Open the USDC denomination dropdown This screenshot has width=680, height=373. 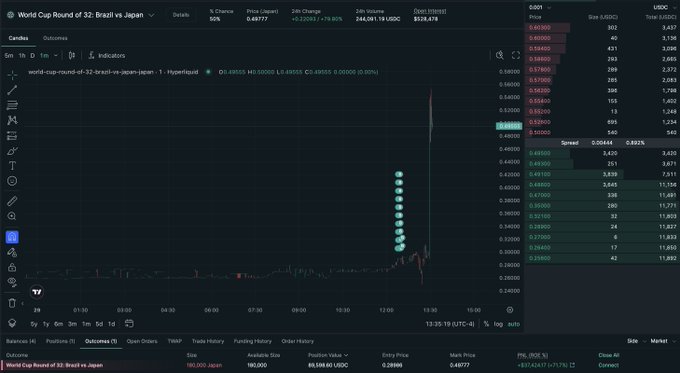tap(664, 7)
